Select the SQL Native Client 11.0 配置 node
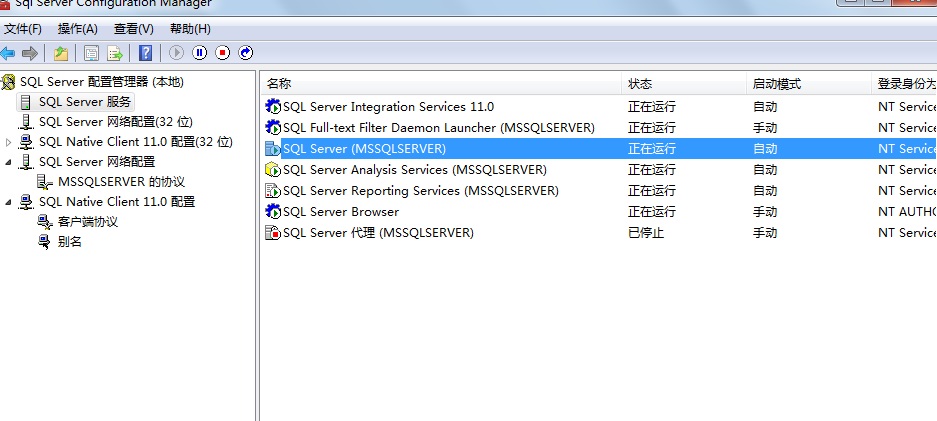This screenshot has height=421, width=937. click(117, 202)
